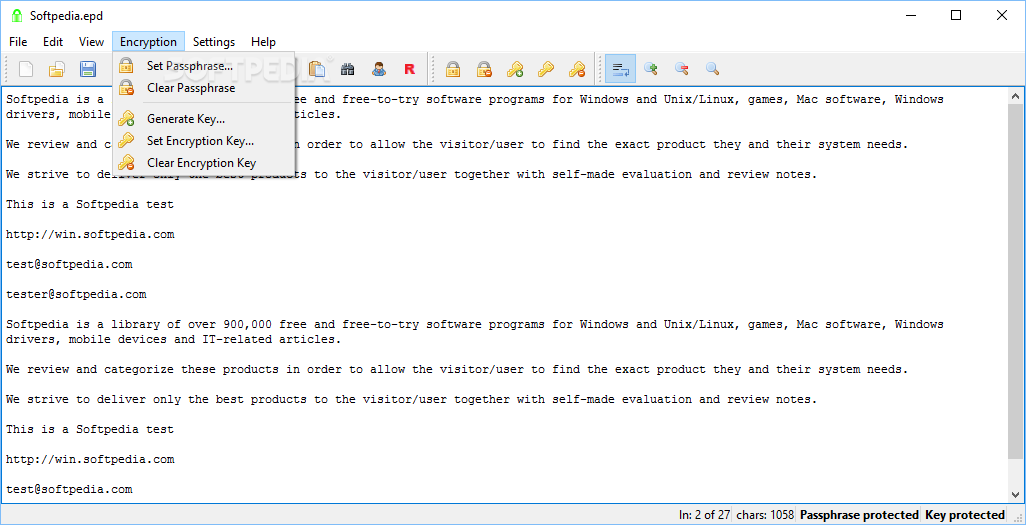Image resolution: width=1026 pixels, height=525 pixels.
Task: Click scrollbar up arrow
Action: click(x=1016, y=96)
